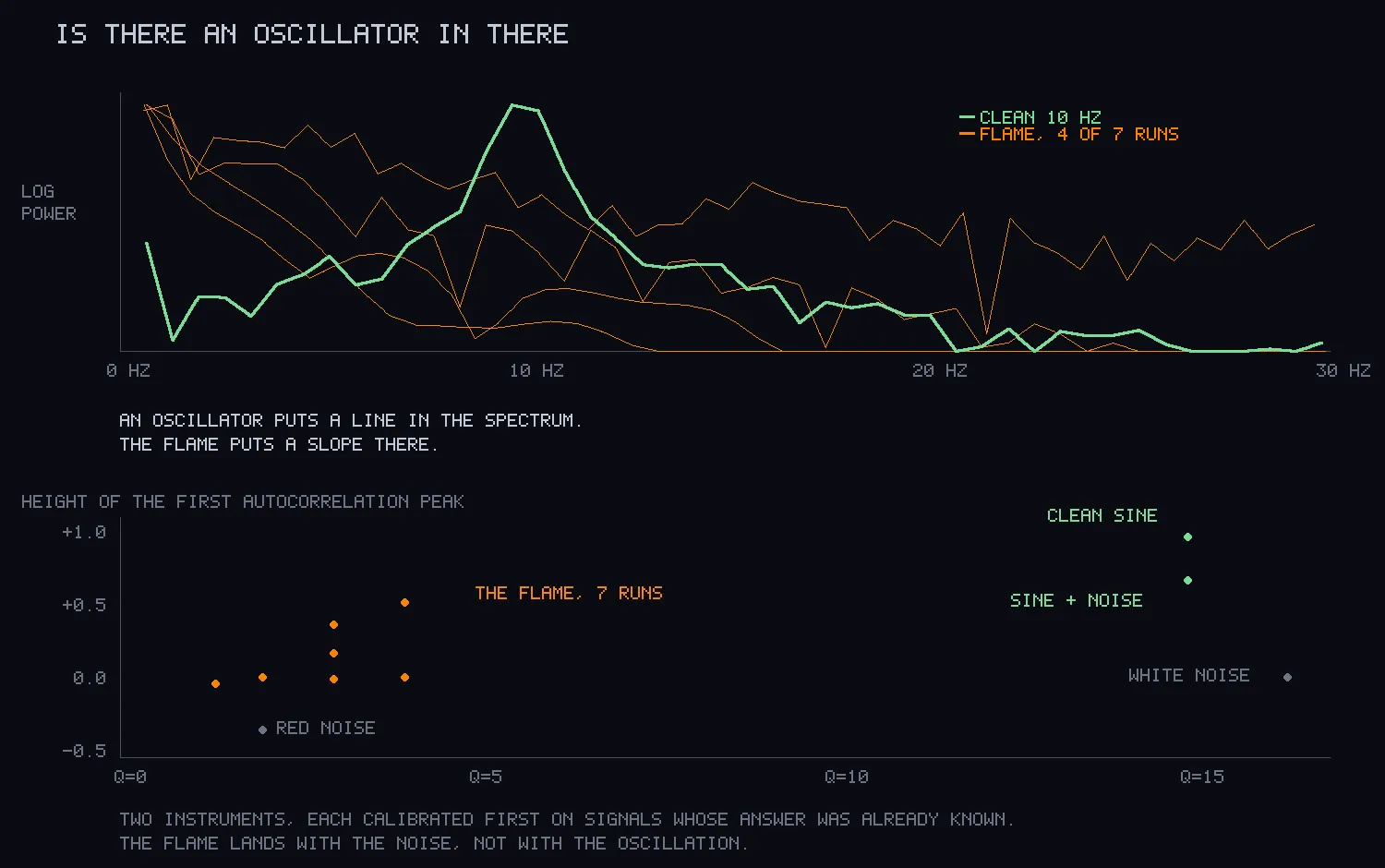This screenshot has height=868, width=1385.
Task: Click the "0 HZ" axis tick label
Action: (128, 370)
